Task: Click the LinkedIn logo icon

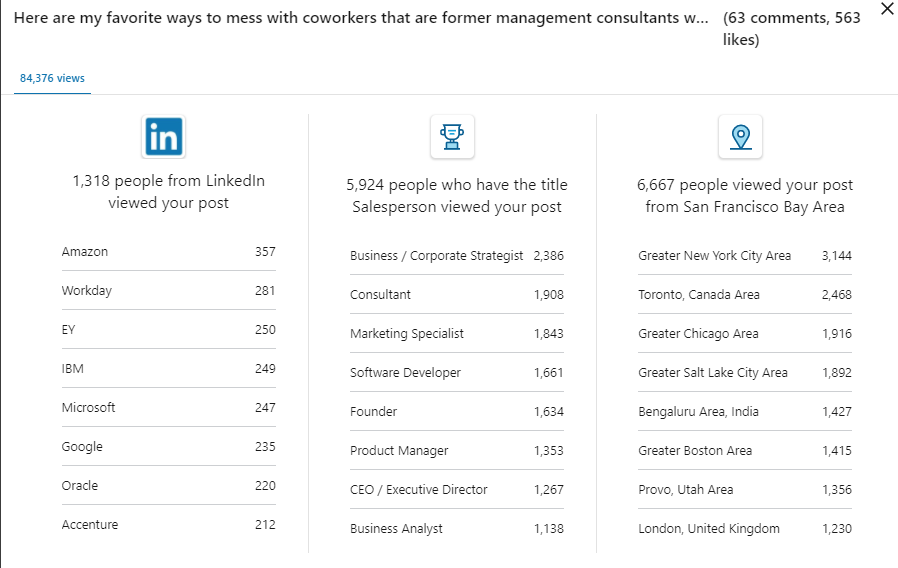Action: 164,137
